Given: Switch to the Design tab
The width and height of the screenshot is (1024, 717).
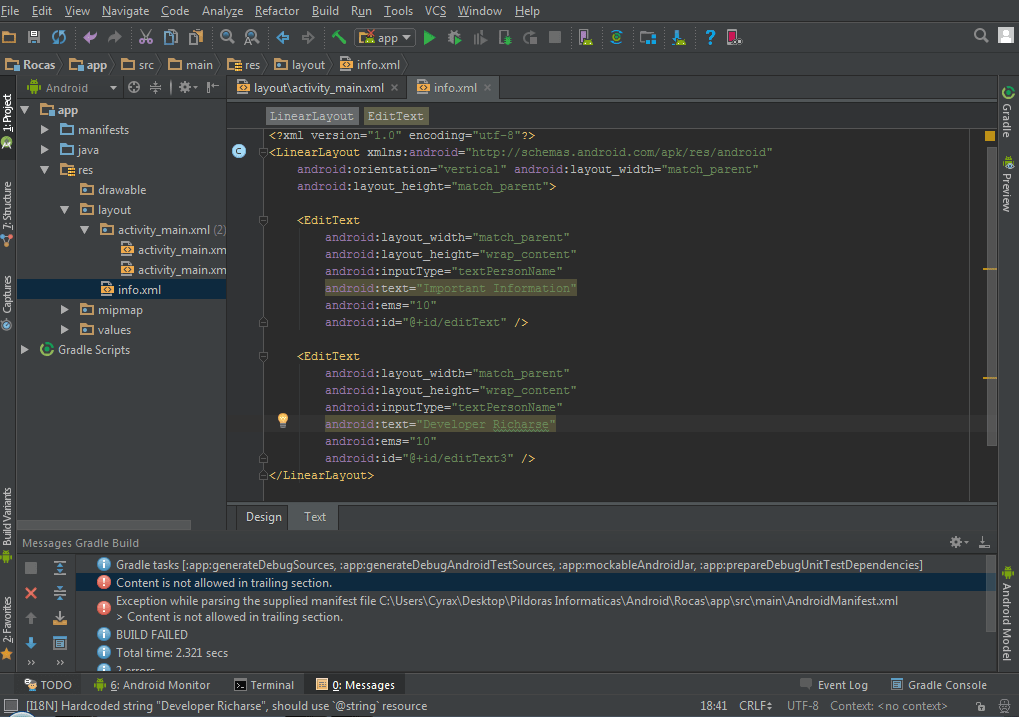Looking at the screenshot, I should click(x=264, y=517).
